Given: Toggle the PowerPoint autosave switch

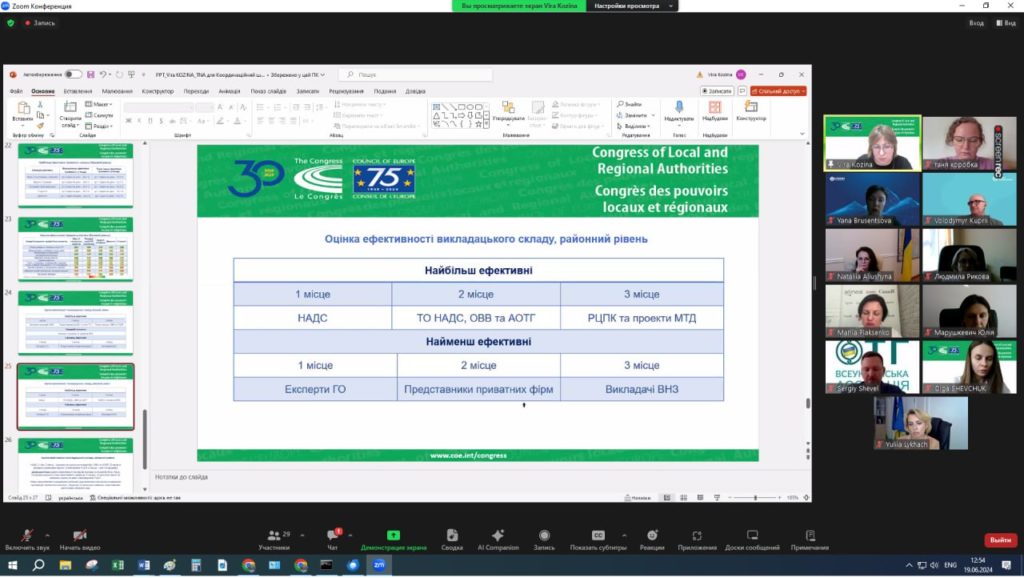Looking at the screenshot, I should 73,74.
